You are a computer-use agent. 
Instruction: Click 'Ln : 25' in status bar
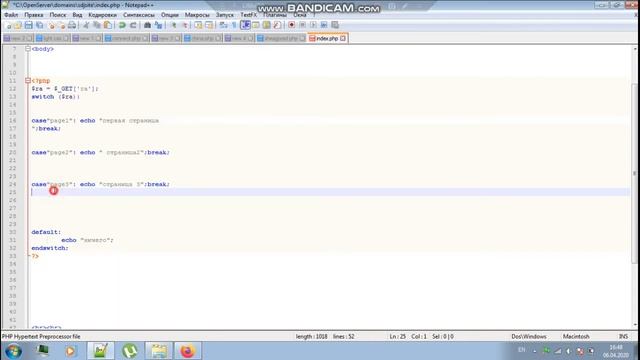pyautogui.click(x=398, y=337)
